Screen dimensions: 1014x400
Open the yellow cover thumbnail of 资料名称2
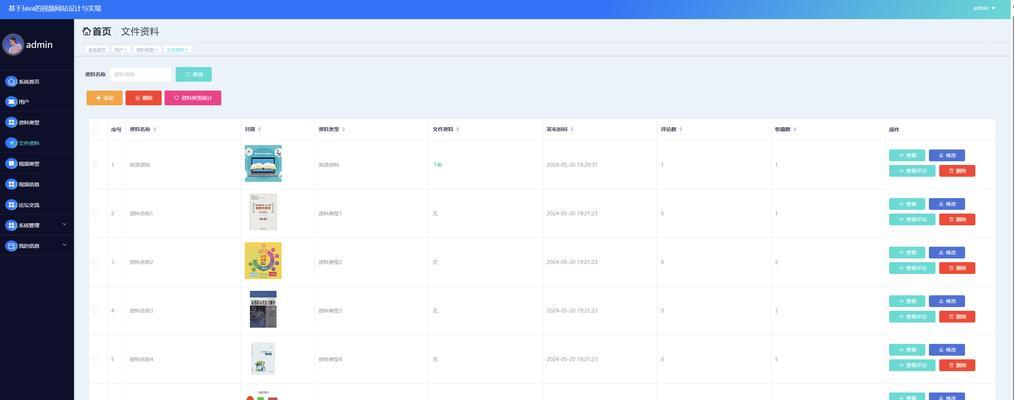click(x=263, y=260)
